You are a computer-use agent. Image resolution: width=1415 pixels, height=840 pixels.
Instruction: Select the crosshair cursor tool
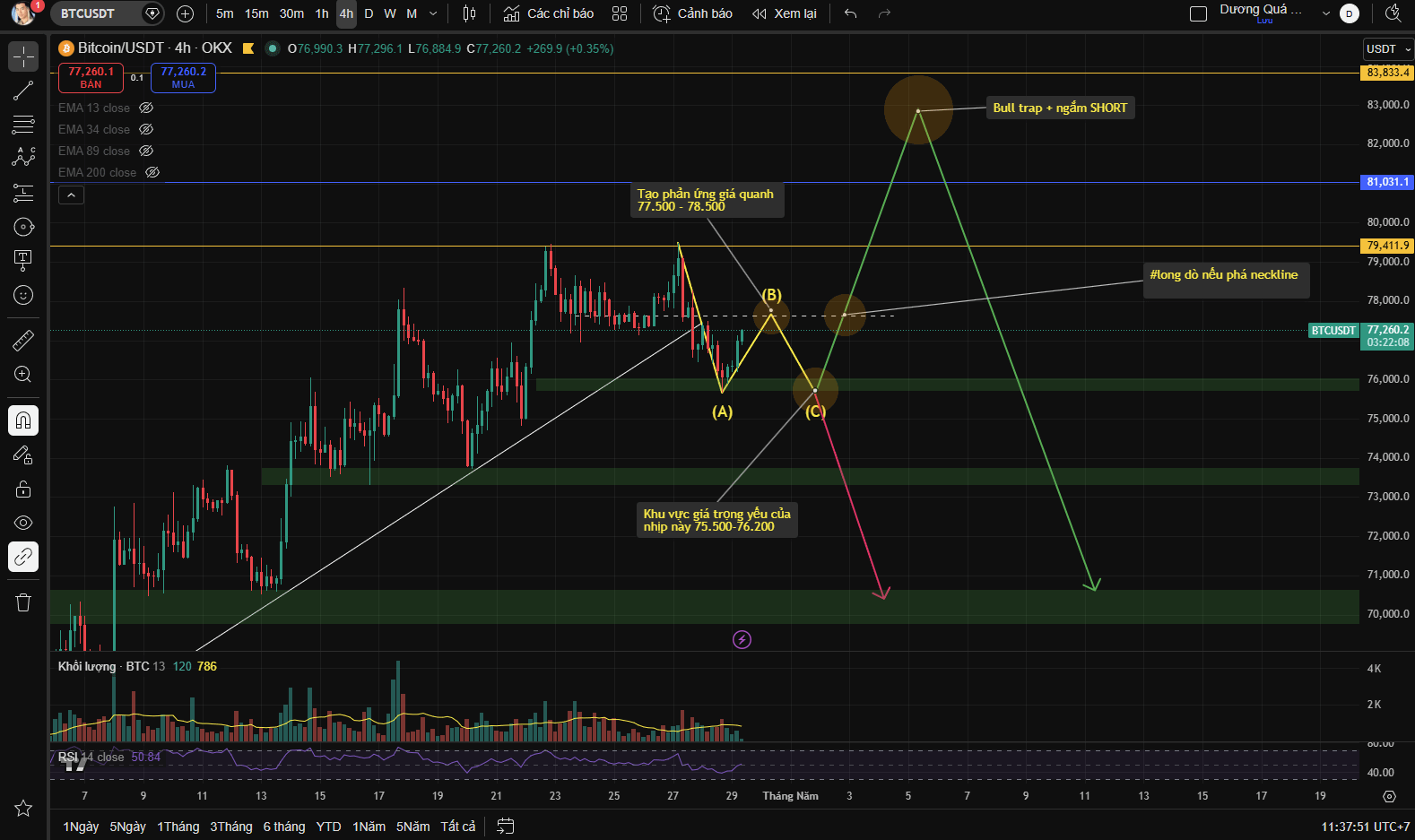(23, 56)
